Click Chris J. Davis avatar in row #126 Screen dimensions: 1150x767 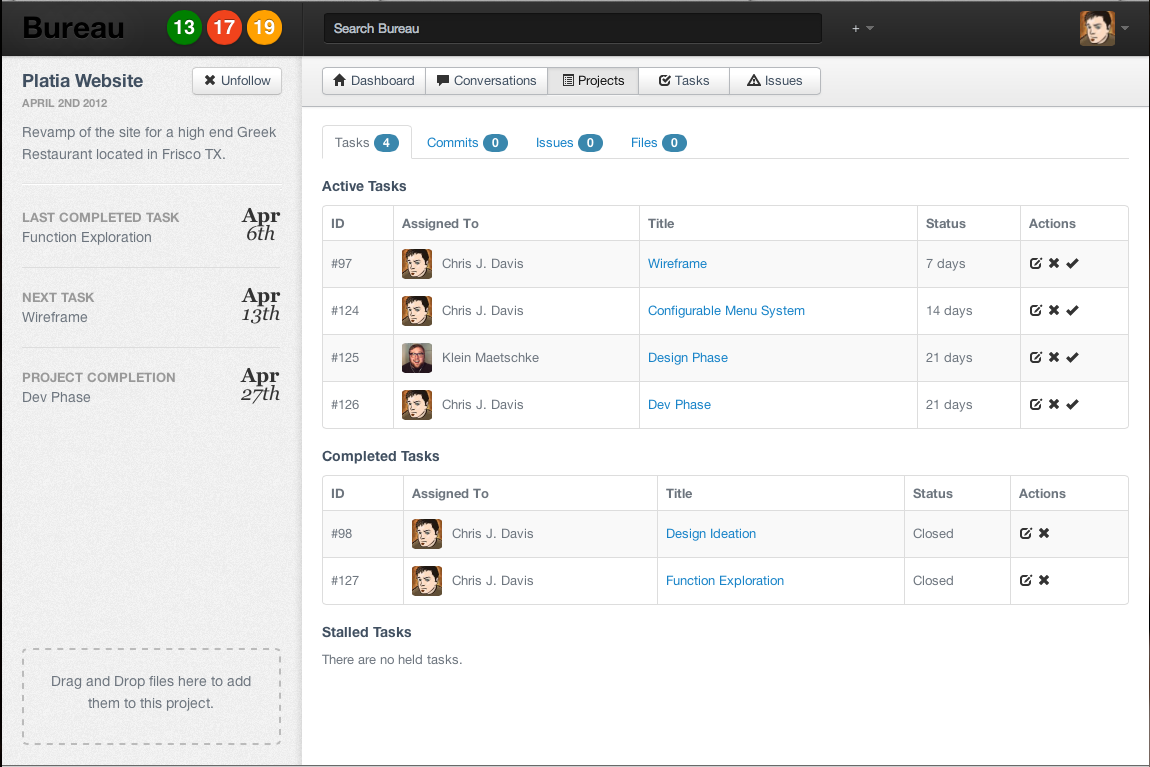click(x=417, y=404)
